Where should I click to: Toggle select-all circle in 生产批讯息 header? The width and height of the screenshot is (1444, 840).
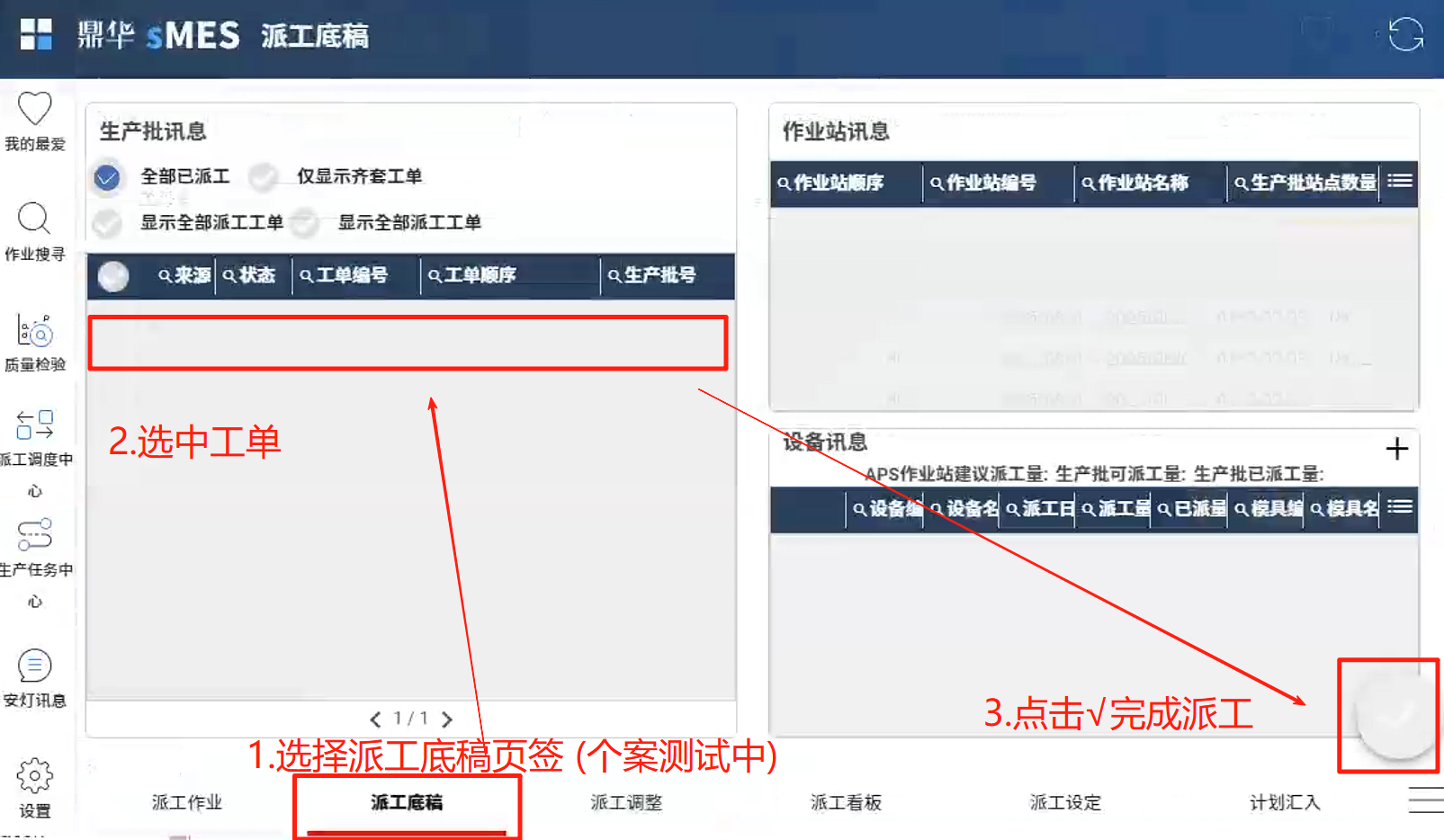pyautogui.click(x=113, y=276)
